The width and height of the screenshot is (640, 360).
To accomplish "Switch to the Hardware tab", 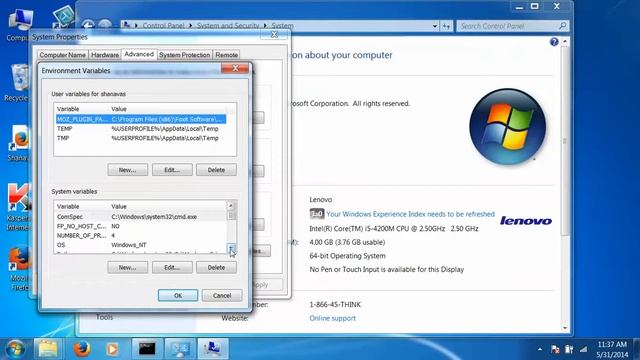I will click(105, 55).
